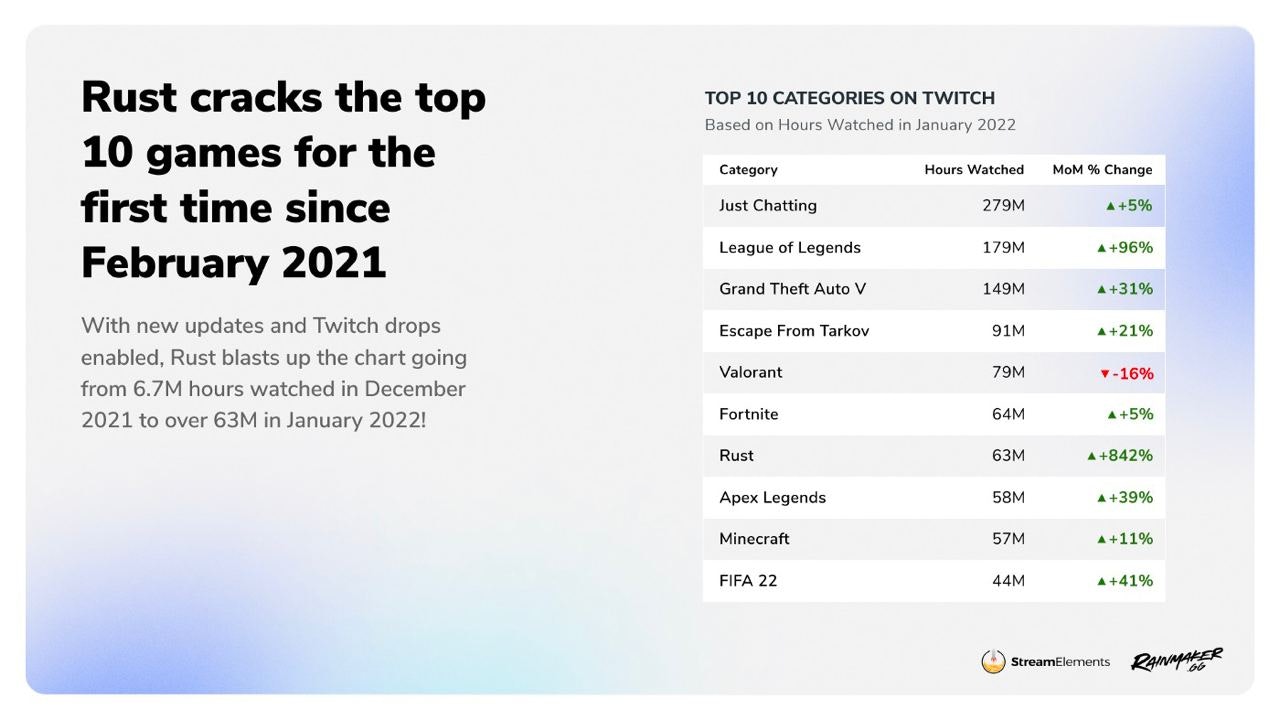Select the Escape From Tarkov category name

click(794, 331)
